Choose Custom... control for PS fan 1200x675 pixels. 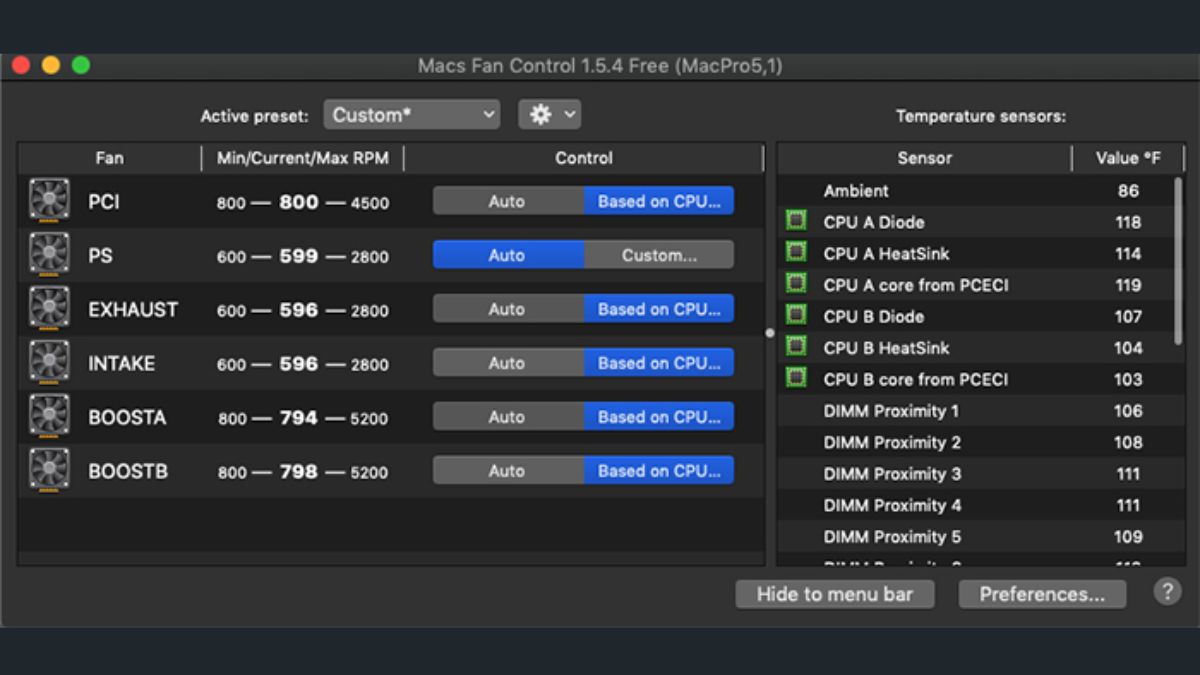tap(659, 255)
